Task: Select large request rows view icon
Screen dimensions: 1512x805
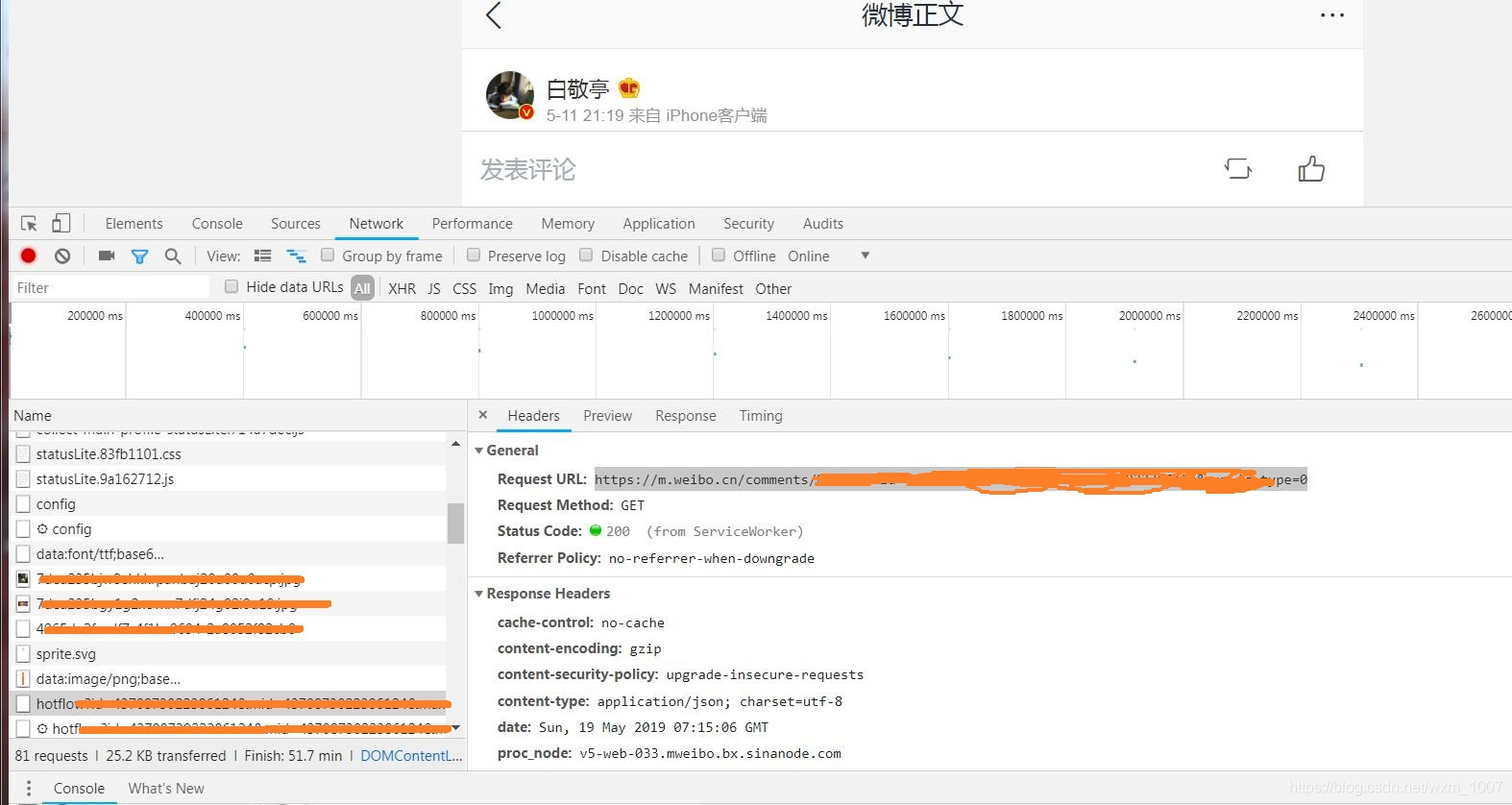Action: pos(262,256)
